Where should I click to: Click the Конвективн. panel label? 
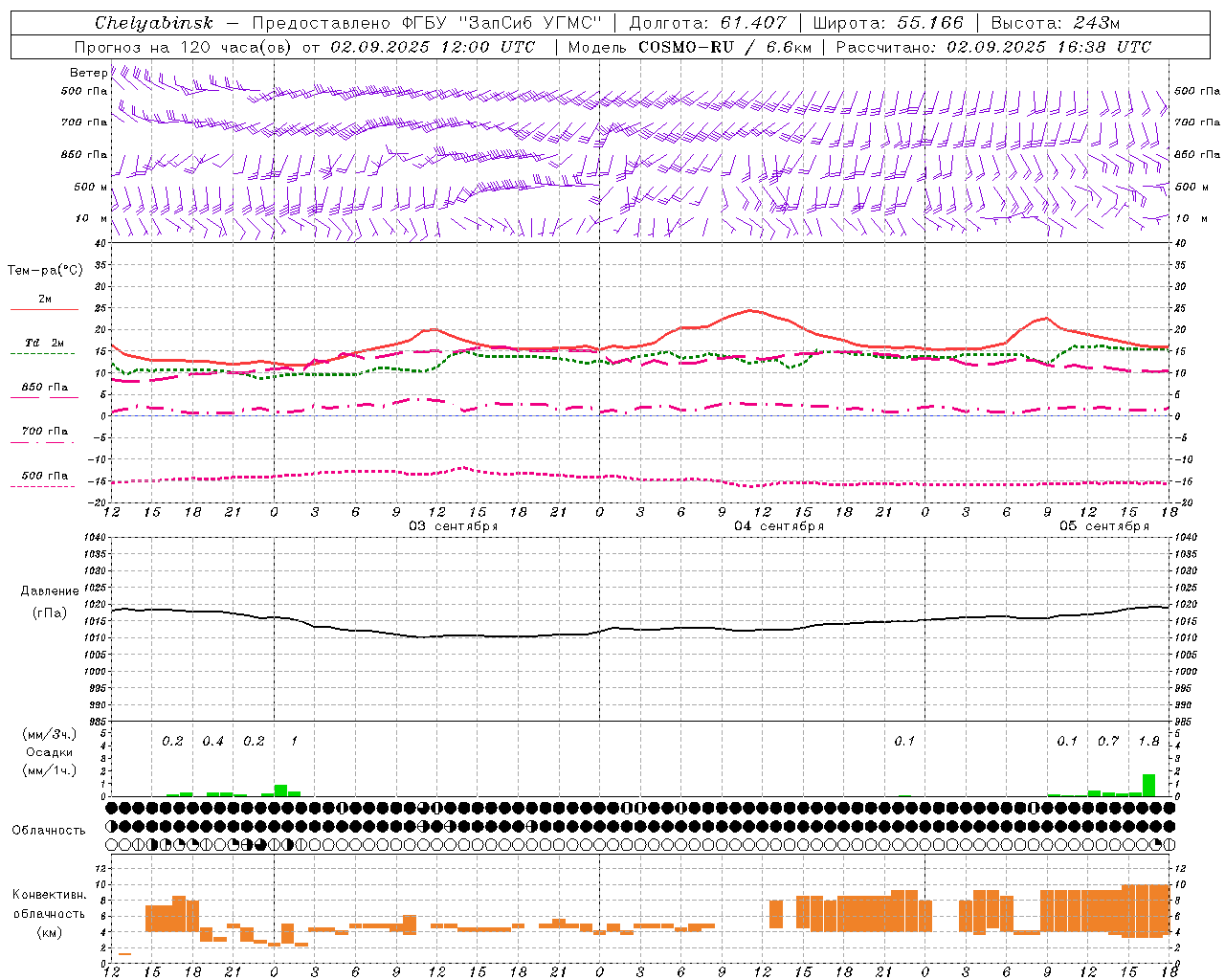click(50, 895)
